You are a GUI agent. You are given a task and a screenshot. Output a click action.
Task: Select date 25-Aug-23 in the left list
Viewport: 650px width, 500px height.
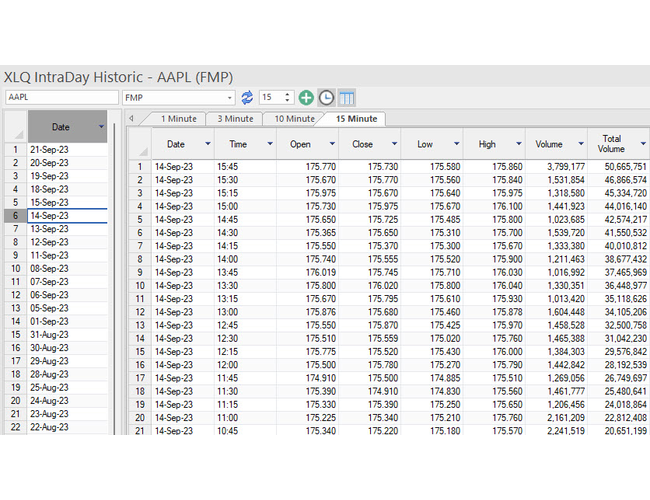coord(67,388)
